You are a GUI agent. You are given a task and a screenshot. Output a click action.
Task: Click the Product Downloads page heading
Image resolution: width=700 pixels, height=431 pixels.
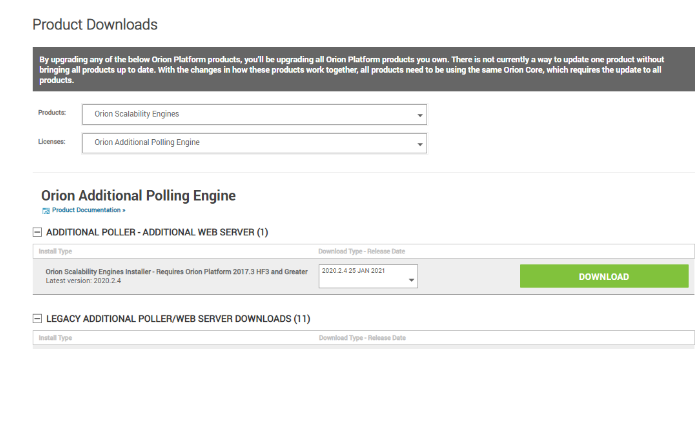tap(95, 24)
